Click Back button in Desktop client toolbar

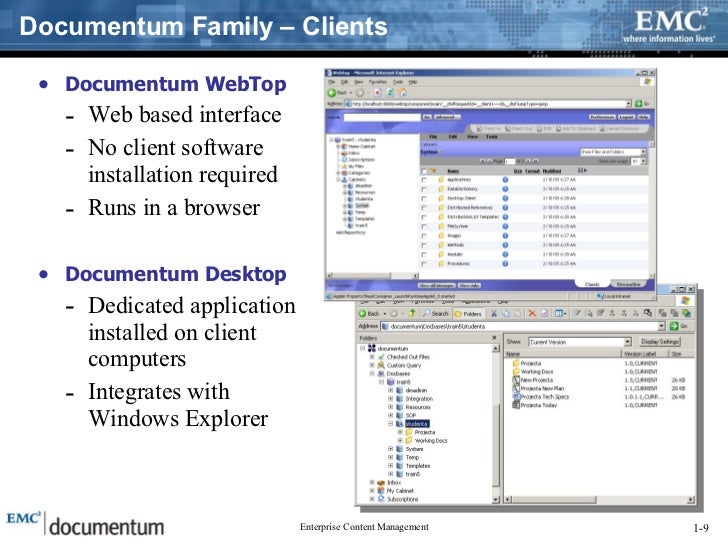coord(370,314)
